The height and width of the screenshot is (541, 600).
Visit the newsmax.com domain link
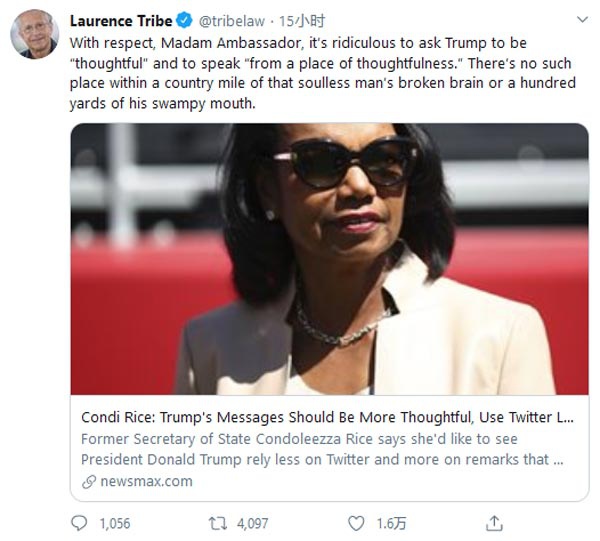click(x=146, y=481)
